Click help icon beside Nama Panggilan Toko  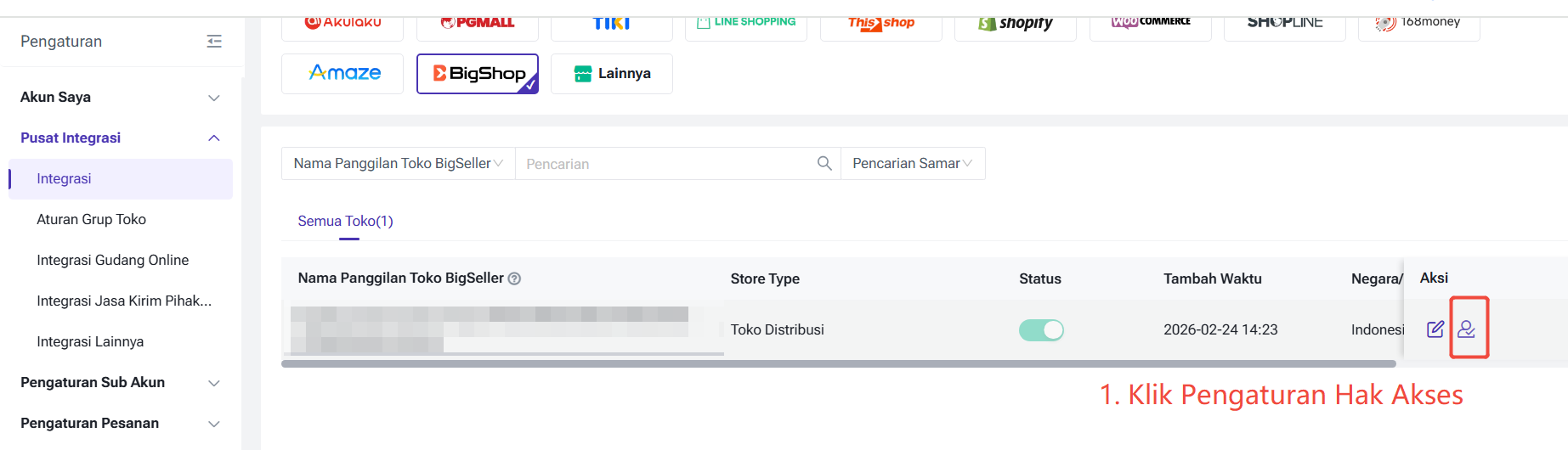(514, 278)
